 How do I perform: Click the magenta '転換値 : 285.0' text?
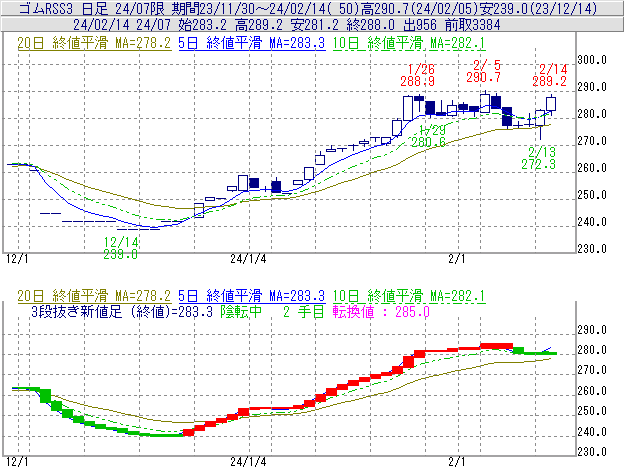click(381, 311)
